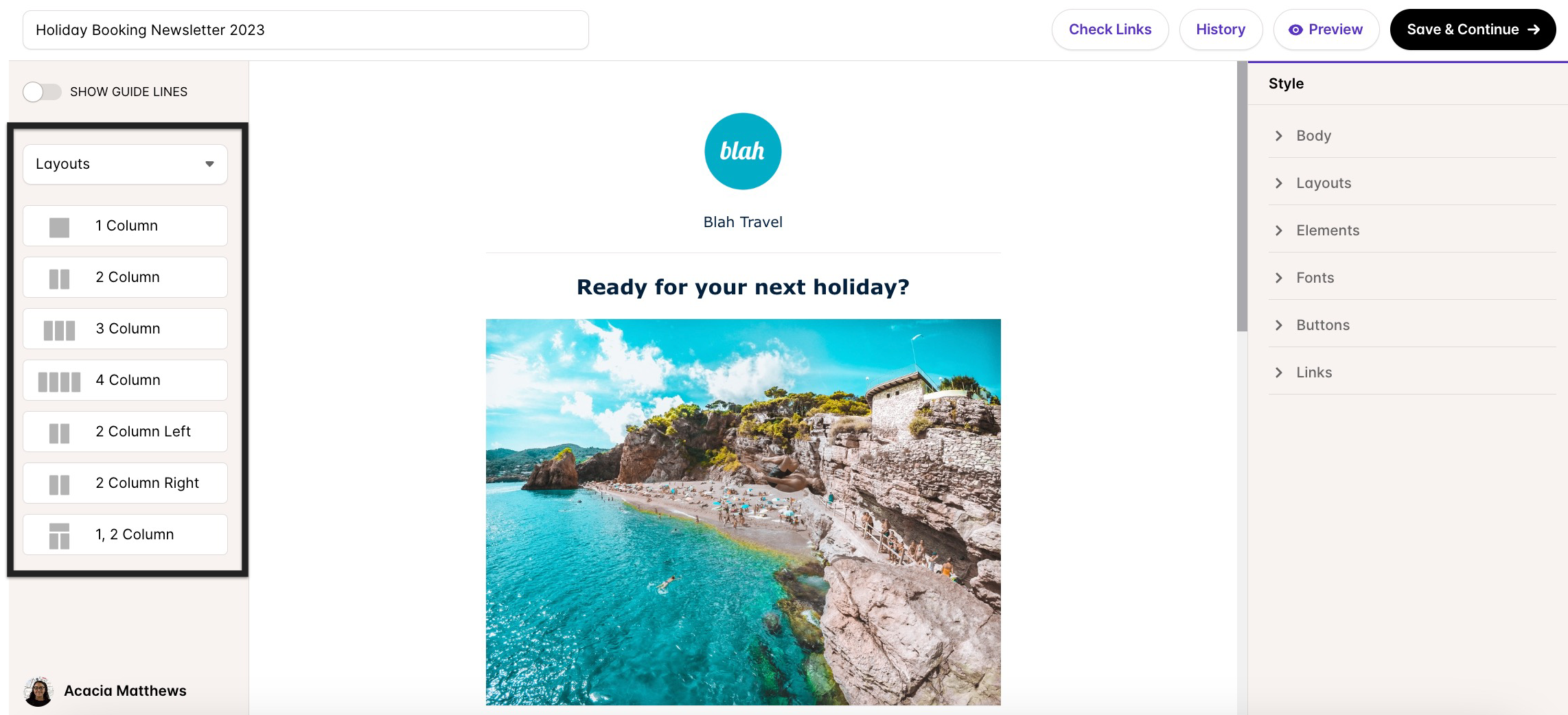
Task: Click the newsletter title input field
Action: click(x=305, y=30)
